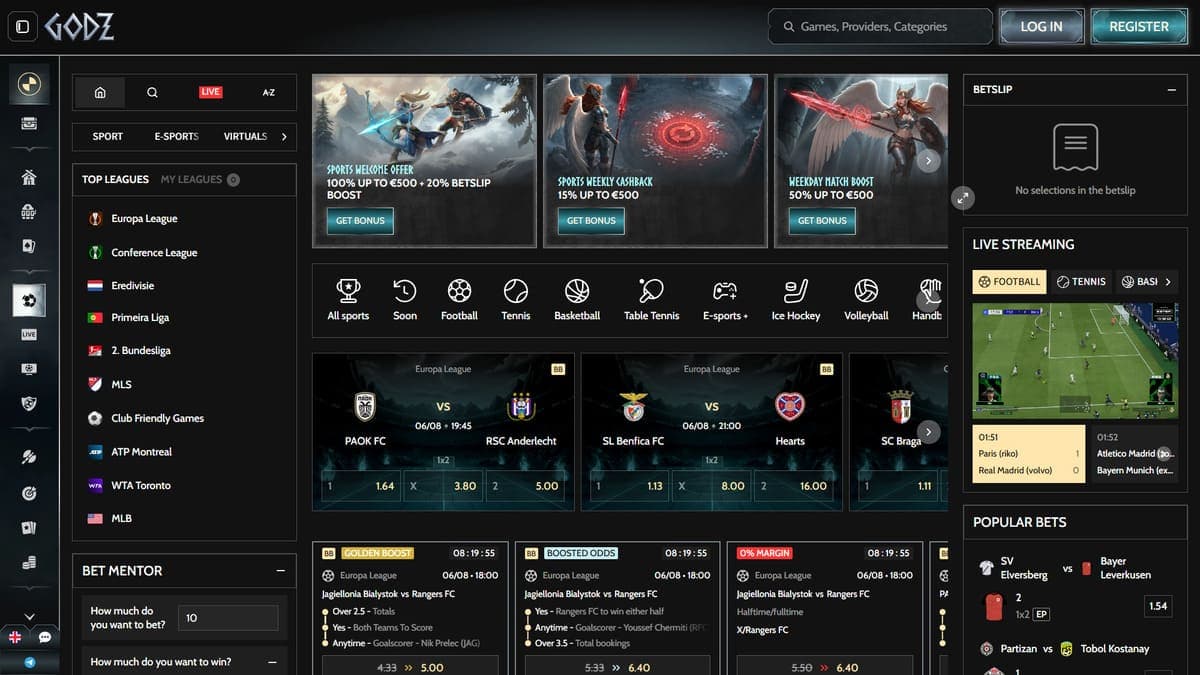Viewport: 1200px width, 675px height.
Task: Get the Sports Welcome Offer bonus
Action: [x=360, y=221]
